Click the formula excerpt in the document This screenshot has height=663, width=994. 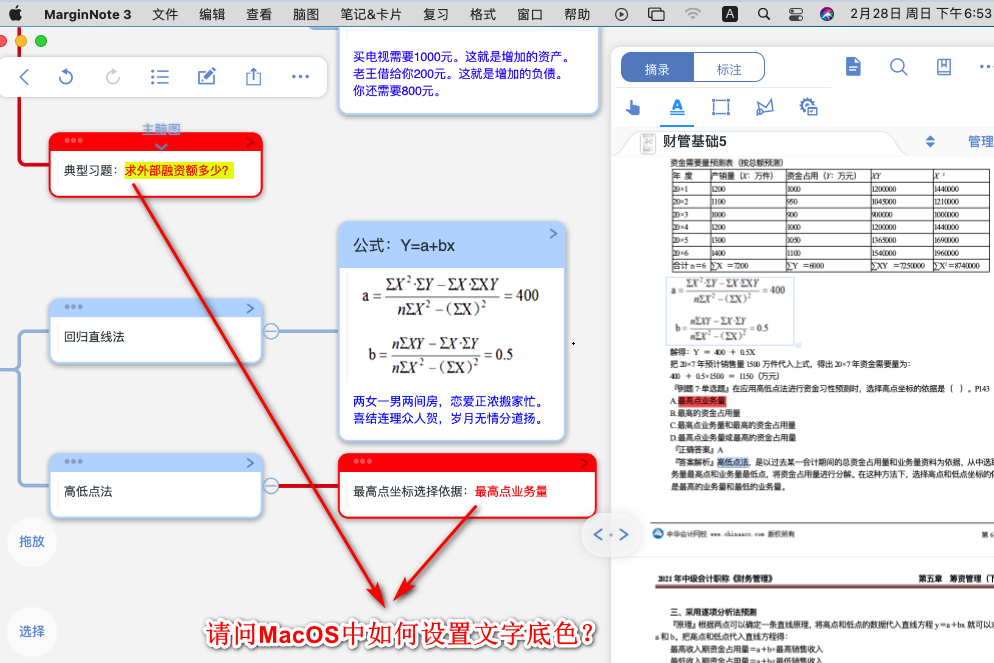pos(730,311)
